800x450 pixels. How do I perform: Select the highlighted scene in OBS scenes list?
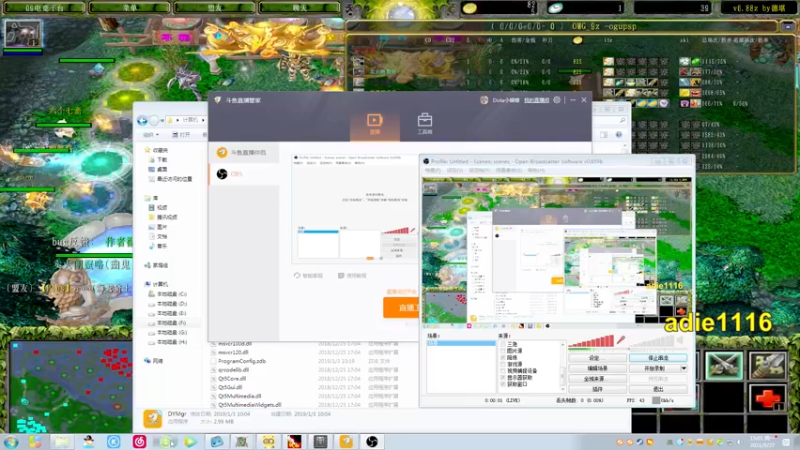461,343
